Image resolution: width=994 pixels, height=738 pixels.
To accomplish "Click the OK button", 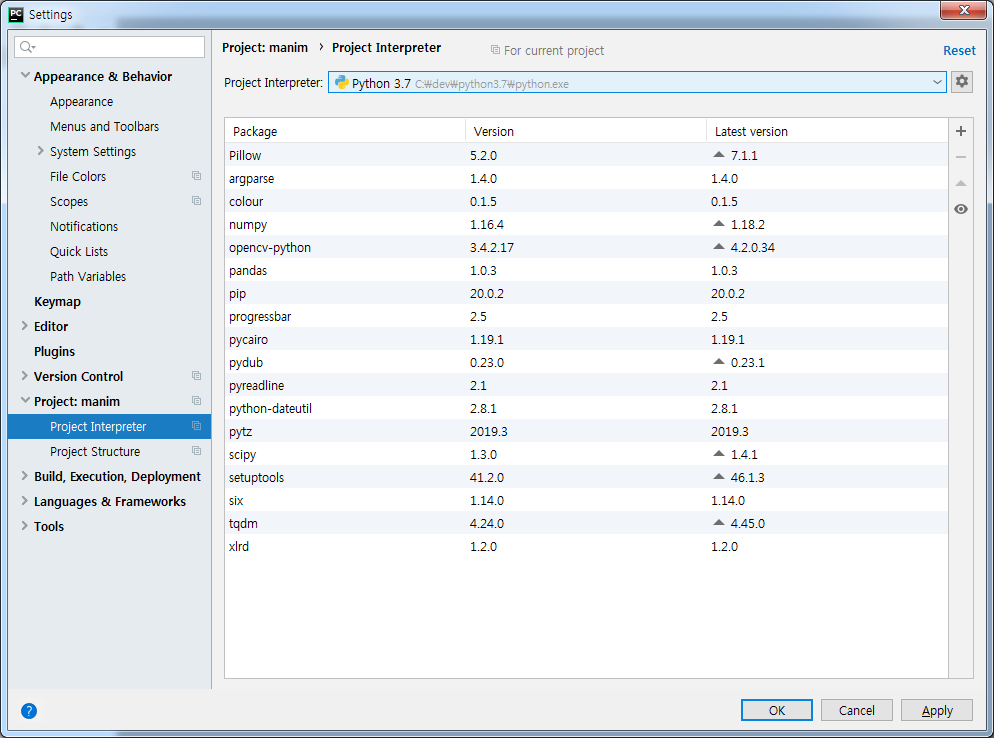I will (777, 710).
